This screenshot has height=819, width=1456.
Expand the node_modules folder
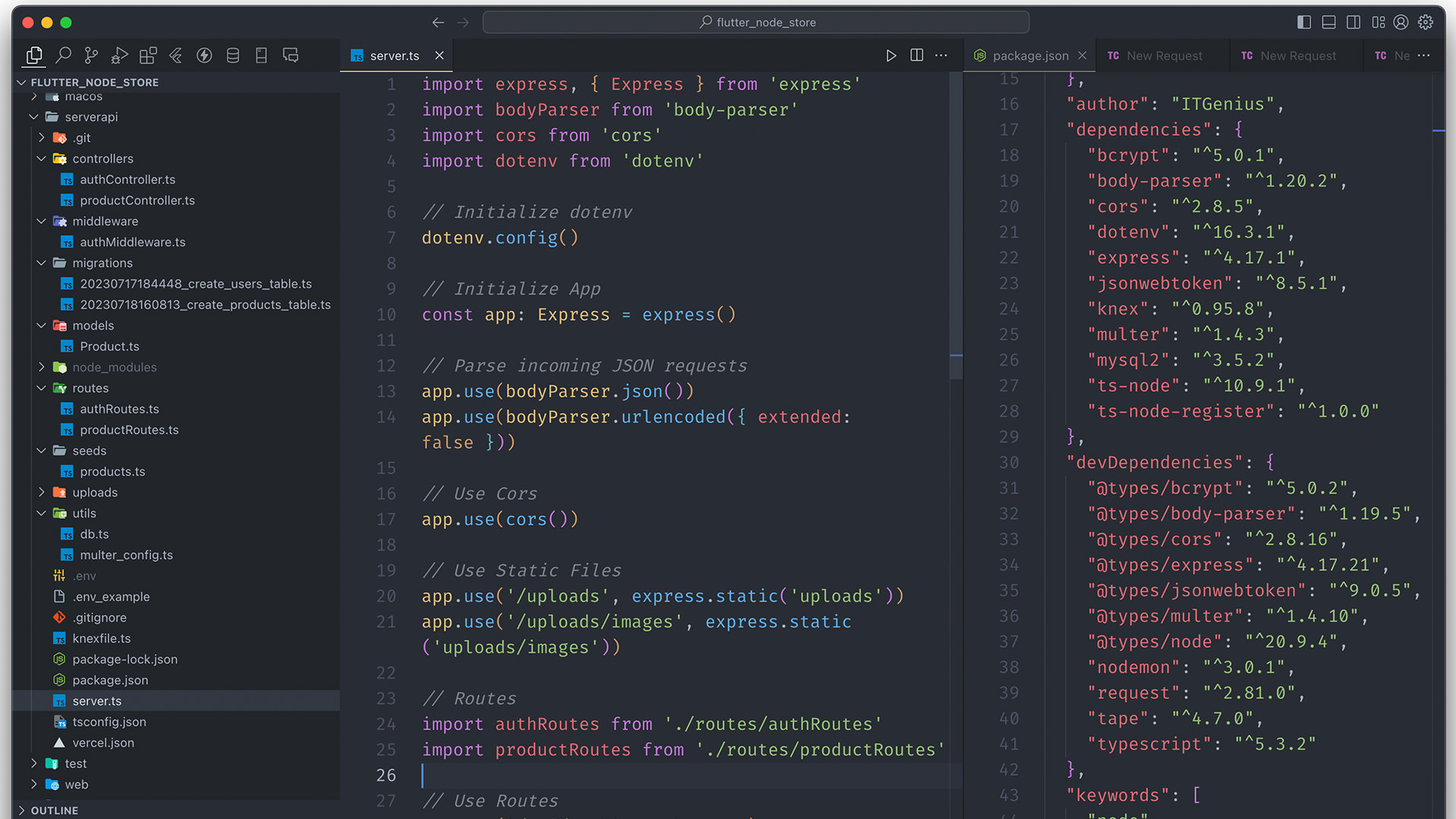[41, 367]
